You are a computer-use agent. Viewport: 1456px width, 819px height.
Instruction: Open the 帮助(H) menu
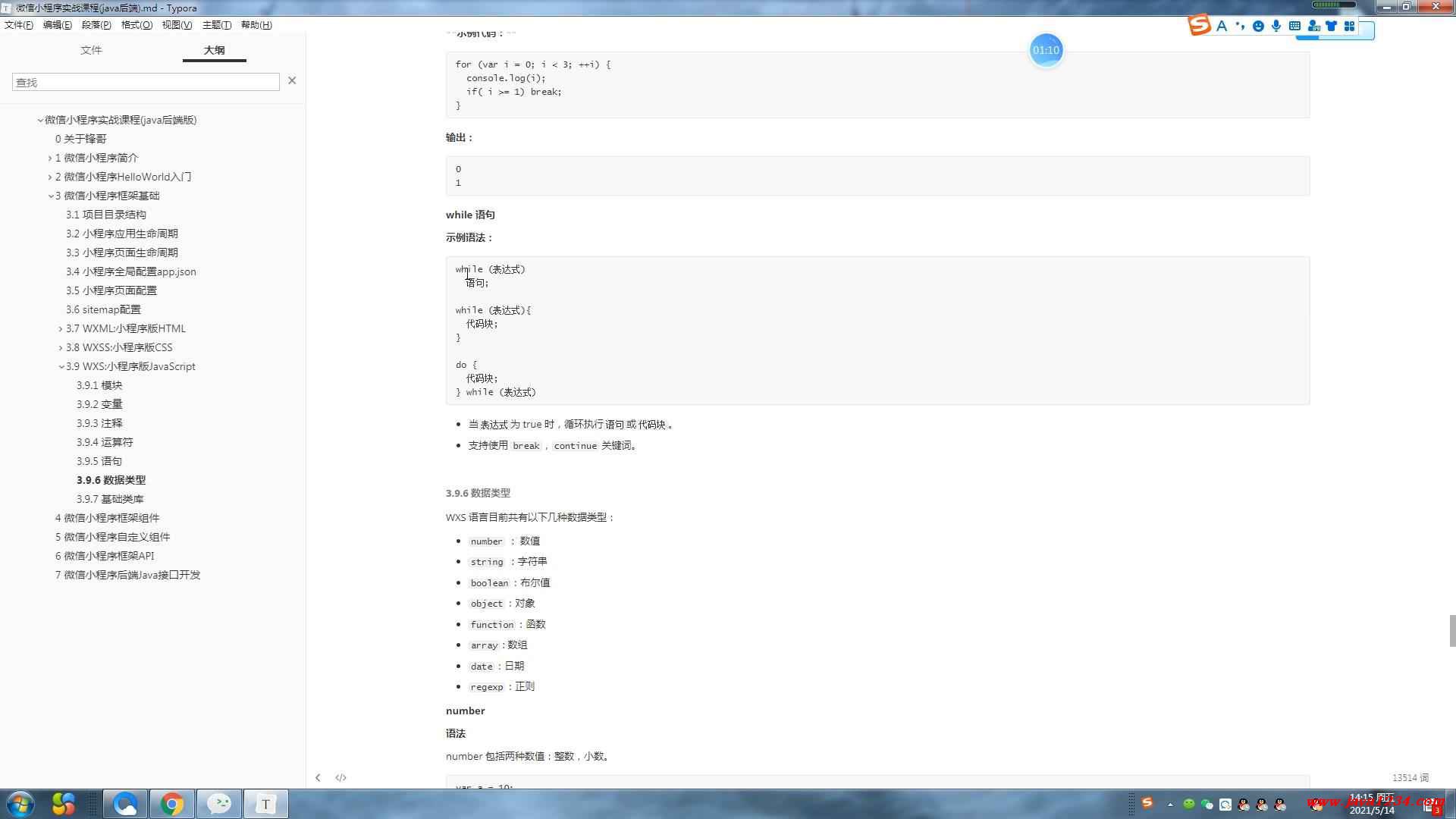pos(256,24)
